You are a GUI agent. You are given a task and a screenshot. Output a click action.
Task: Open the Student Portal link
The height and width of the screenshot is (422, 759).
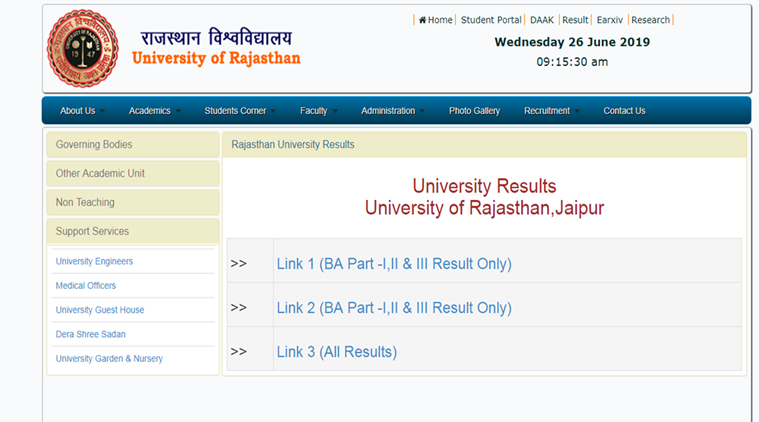pyautogui.click(x=491, y=20)
